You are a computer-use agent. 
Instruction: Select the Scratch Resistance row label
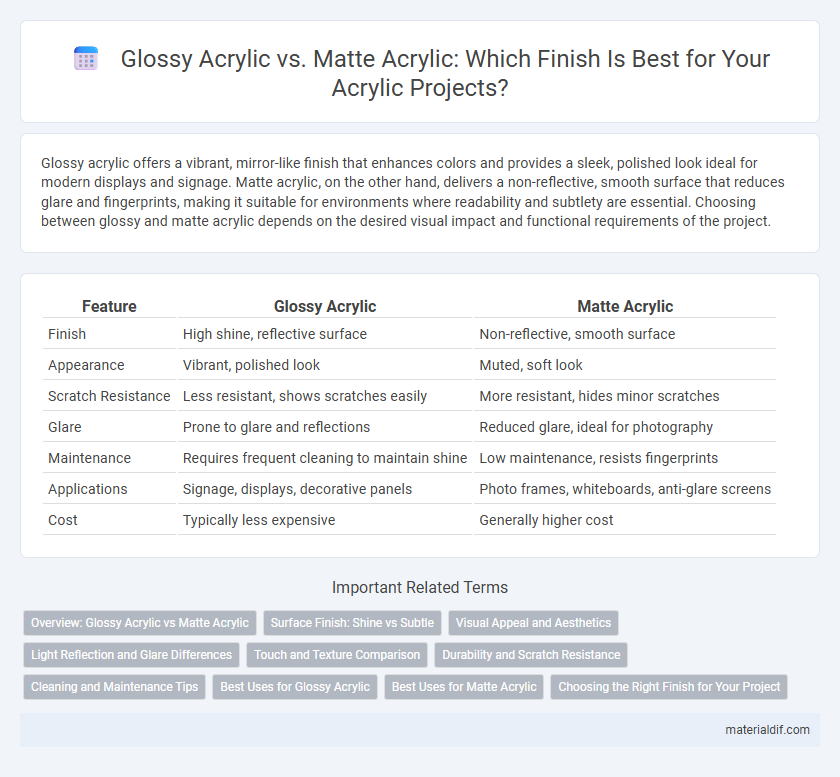[x=109, y=396]
